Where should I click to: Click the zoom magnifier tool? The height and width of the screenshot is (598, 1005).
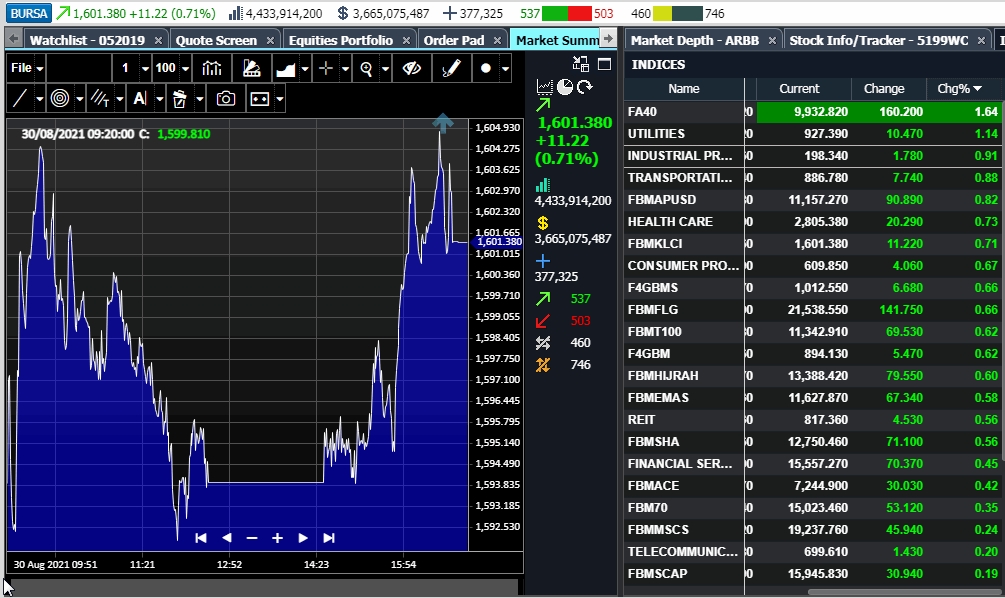click(x=366, y=68)
